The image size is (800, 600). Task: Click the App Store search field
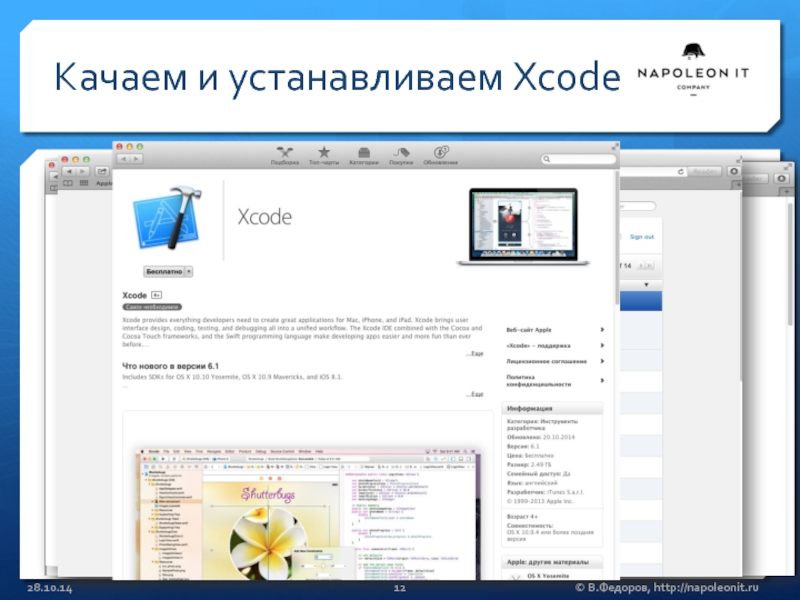[580, 159]
